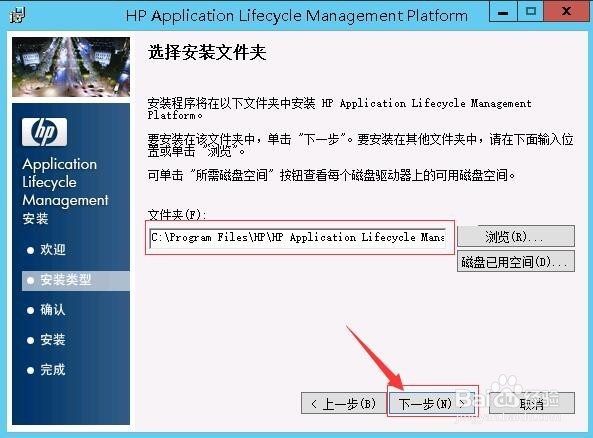Close the installer window
This screenshot has width=593, height=438.
click(566, 12)
